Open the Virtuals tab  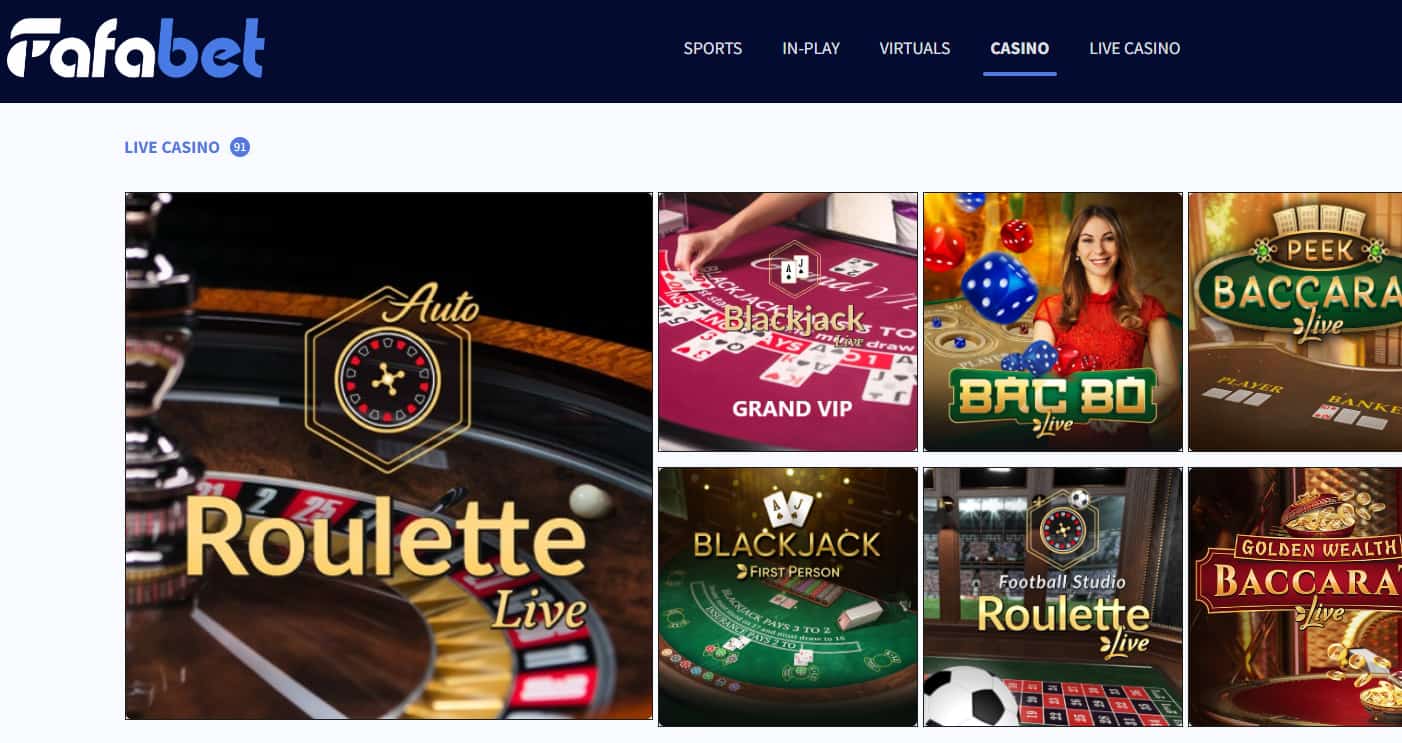(914, 48)
